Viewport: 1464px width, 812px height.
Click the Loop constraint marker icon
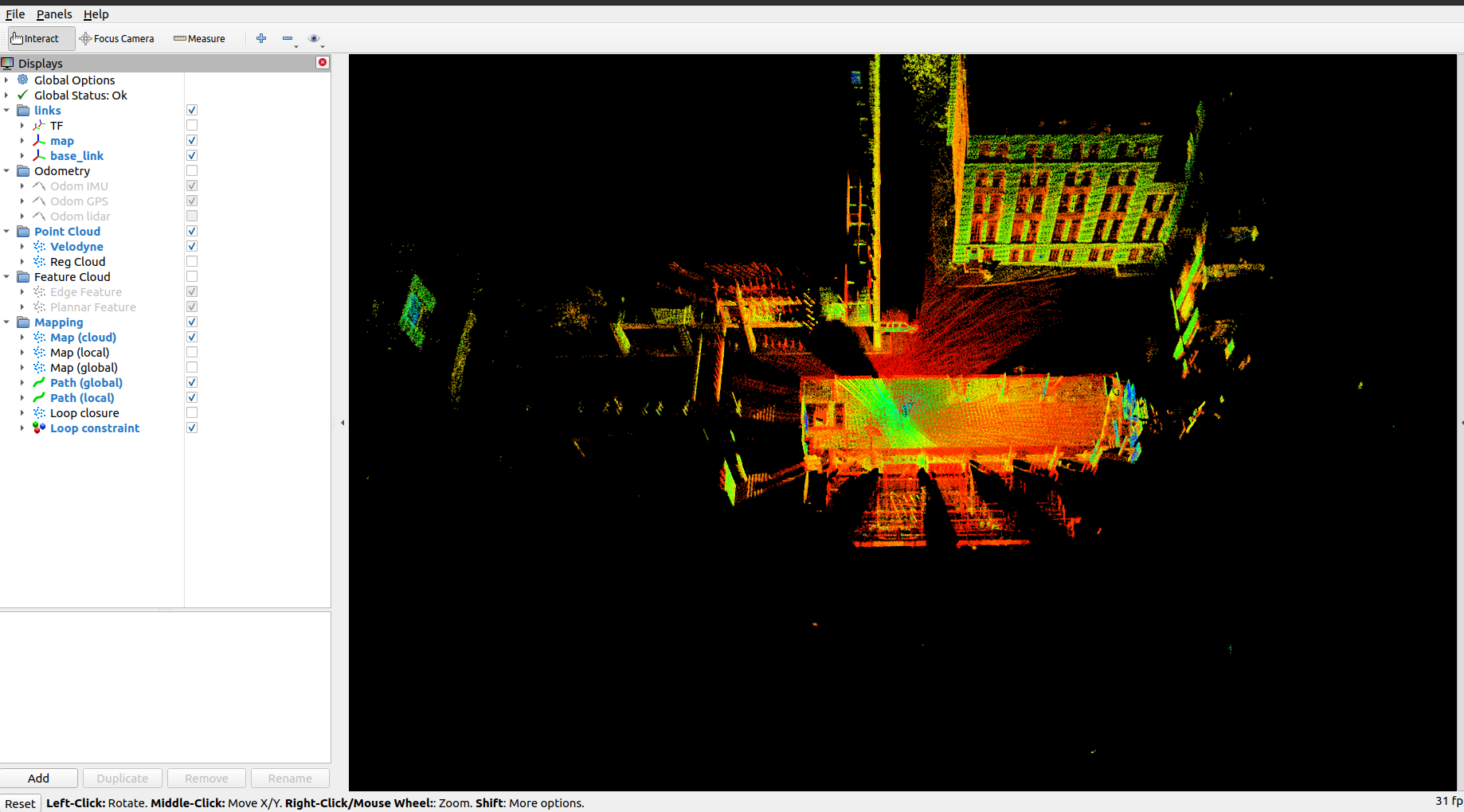pyautogui.click(x=39, y=427)
